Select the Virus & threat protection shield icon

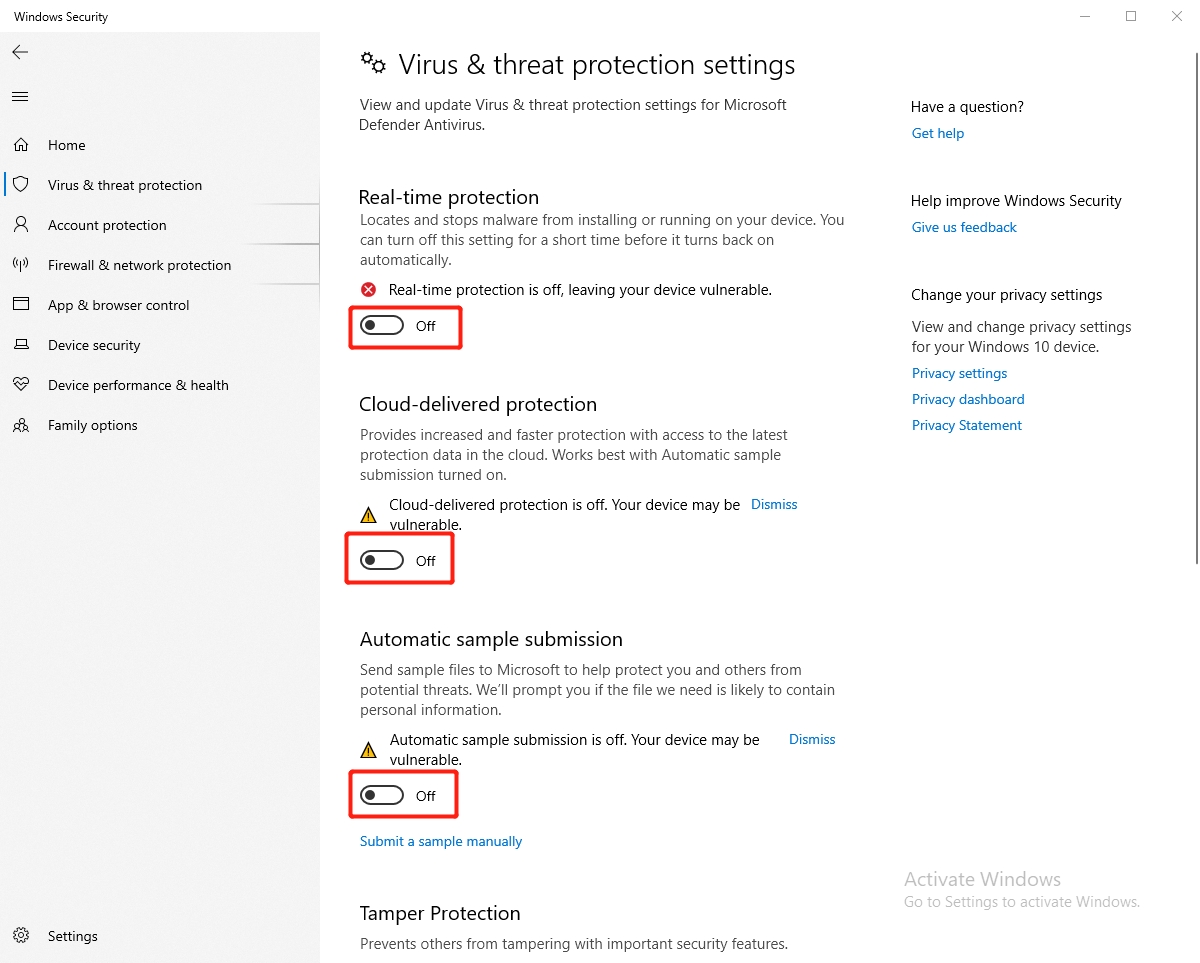click(21, 185)
